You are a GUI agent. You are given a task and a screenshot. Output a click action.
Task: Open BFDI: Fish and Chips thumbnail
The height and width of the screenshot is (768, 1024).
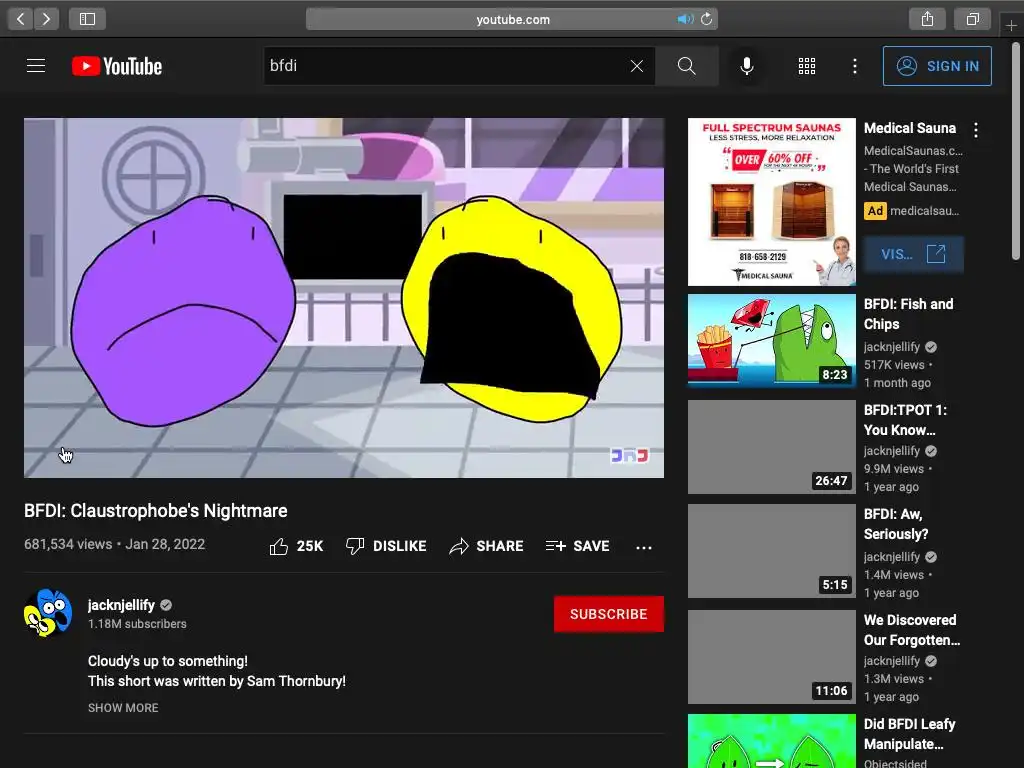point(771,341)
